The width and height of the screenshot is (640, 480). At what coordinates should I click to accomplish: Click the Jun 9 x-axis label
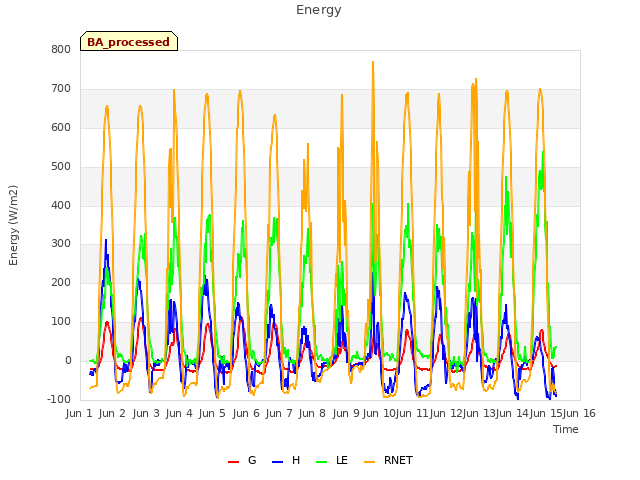pyautogui.click(x=346, y=413)
